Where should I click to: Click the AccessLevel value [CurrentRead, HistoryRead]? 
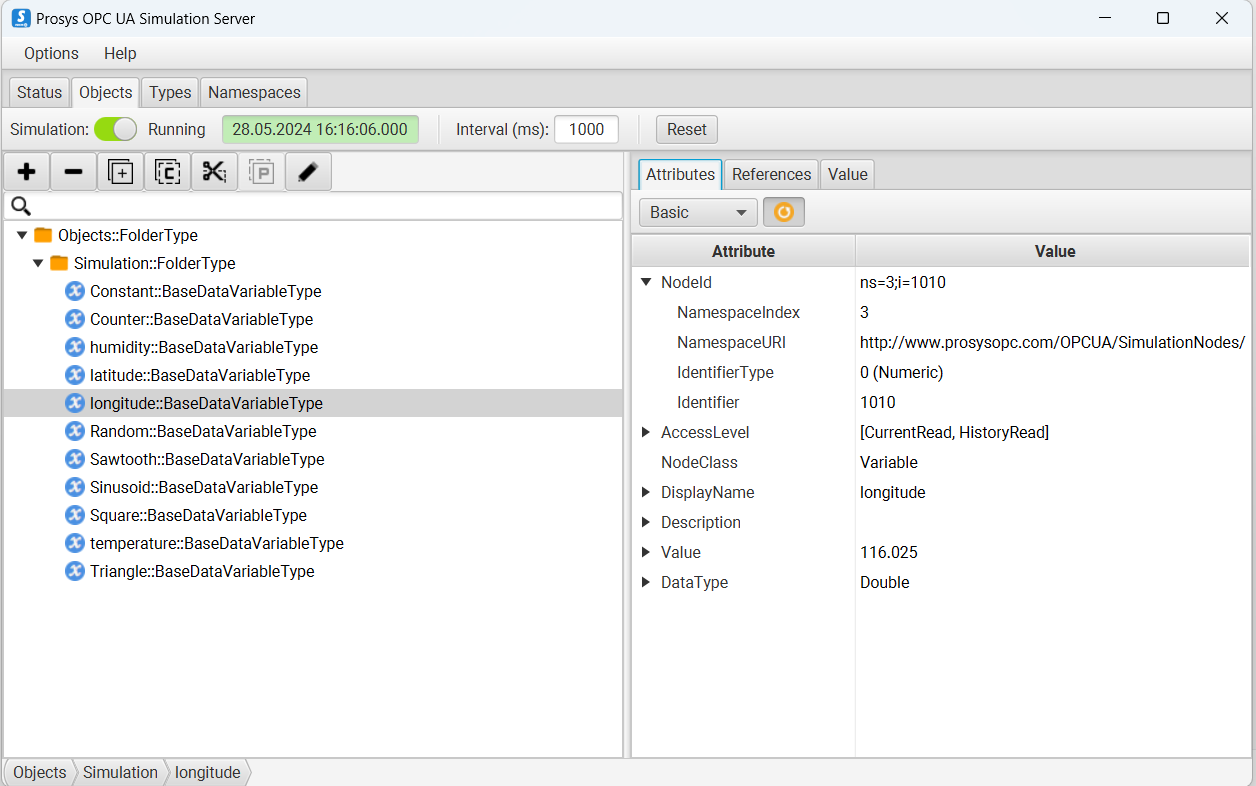tap(954, 432)
